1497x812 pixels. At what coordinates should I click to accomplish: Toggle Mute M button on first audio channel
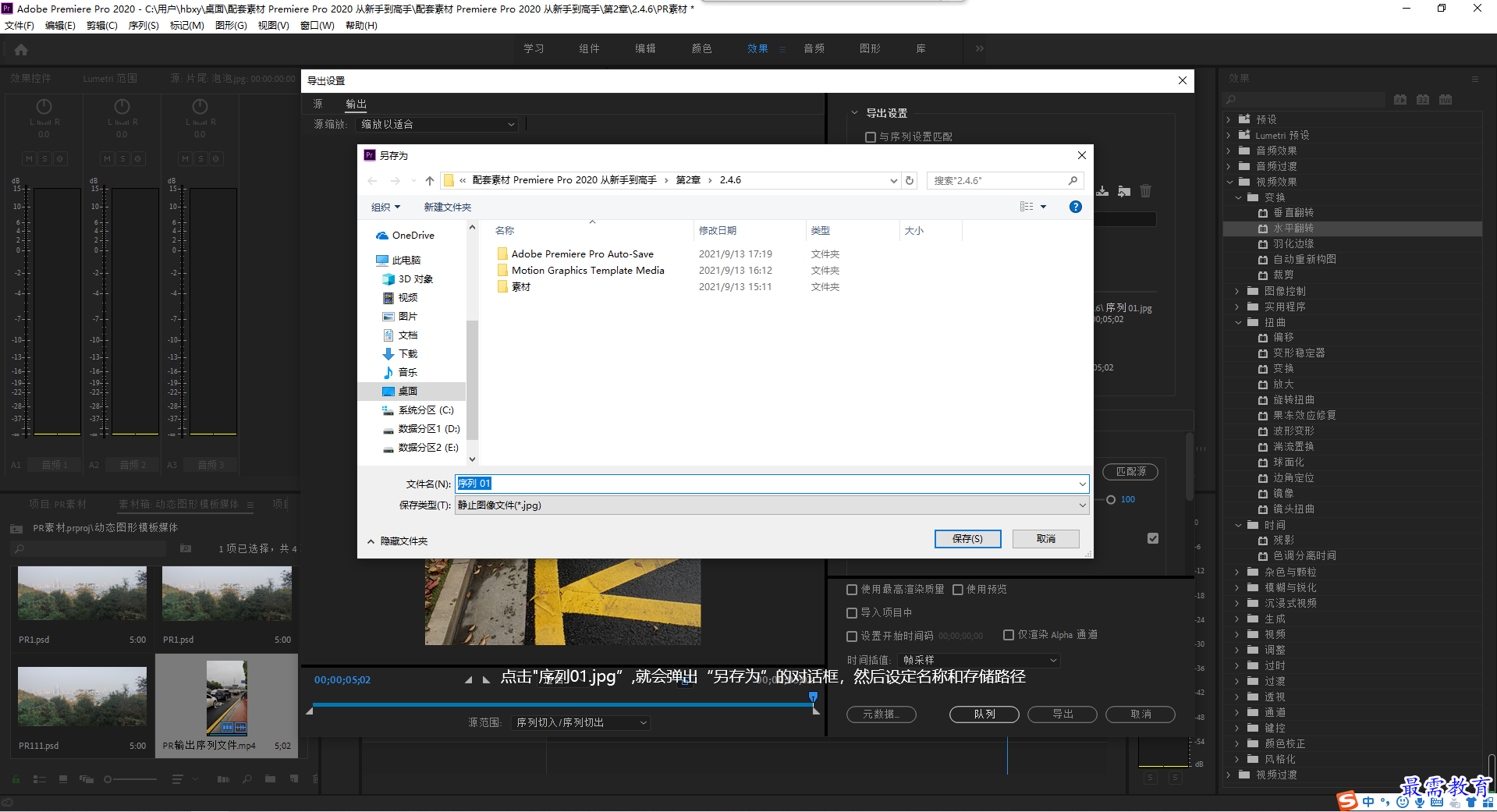pyautogui.click(x=29, y=159)
